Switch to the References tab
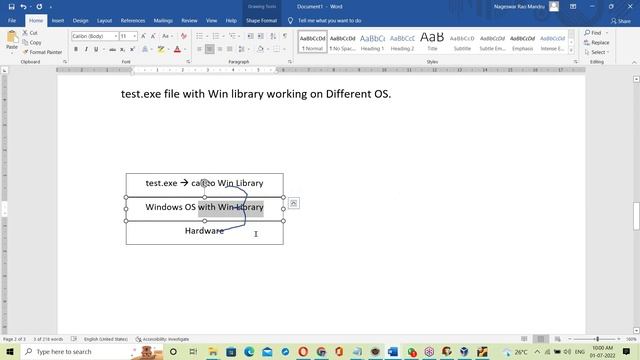This screenshot has width=640, height=360. pyautogui.click(x=133, y=20)
